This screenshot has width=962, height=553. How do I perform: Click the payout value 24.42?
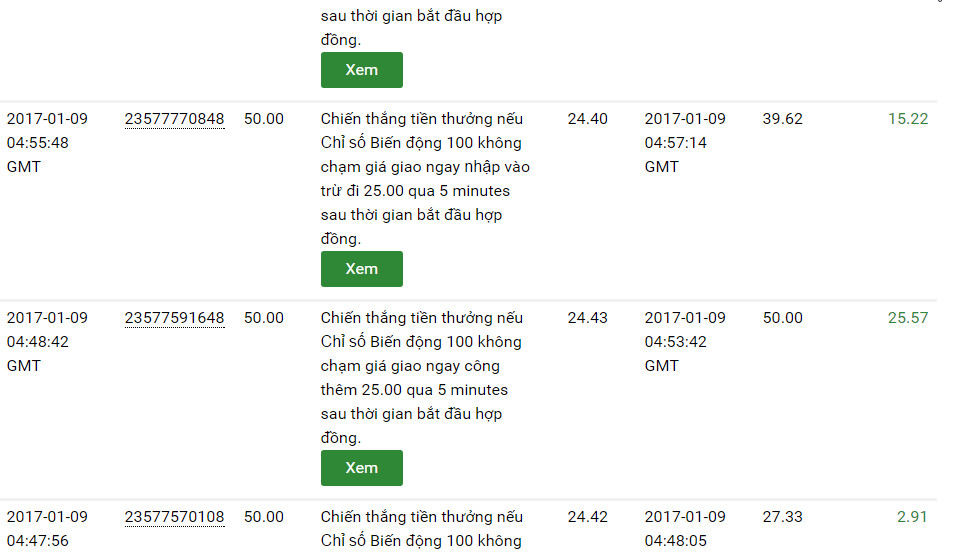pyautogui.click(x=587, y=517)
